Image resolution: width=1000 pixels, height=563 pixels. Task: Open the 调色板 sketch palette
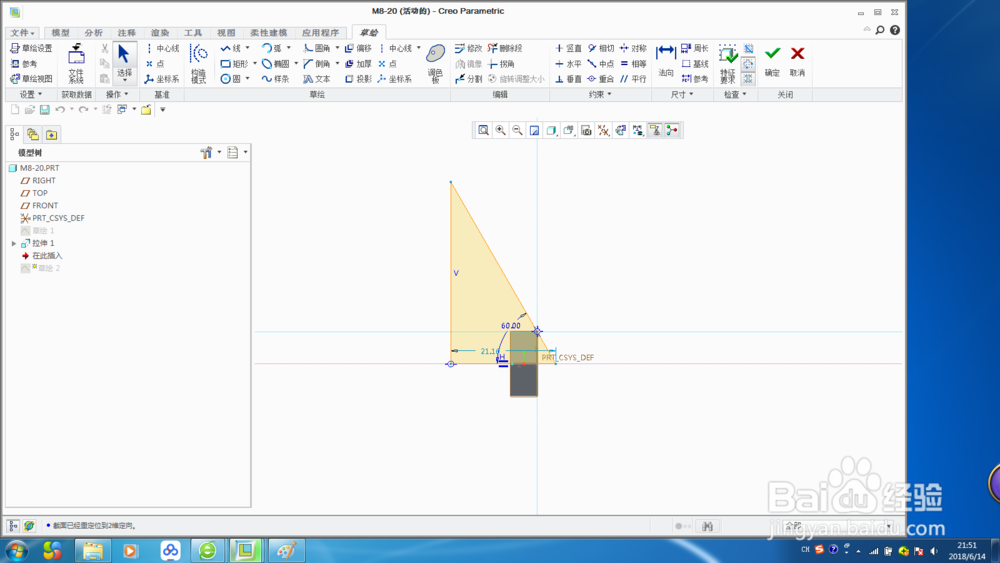click(436, 64)
